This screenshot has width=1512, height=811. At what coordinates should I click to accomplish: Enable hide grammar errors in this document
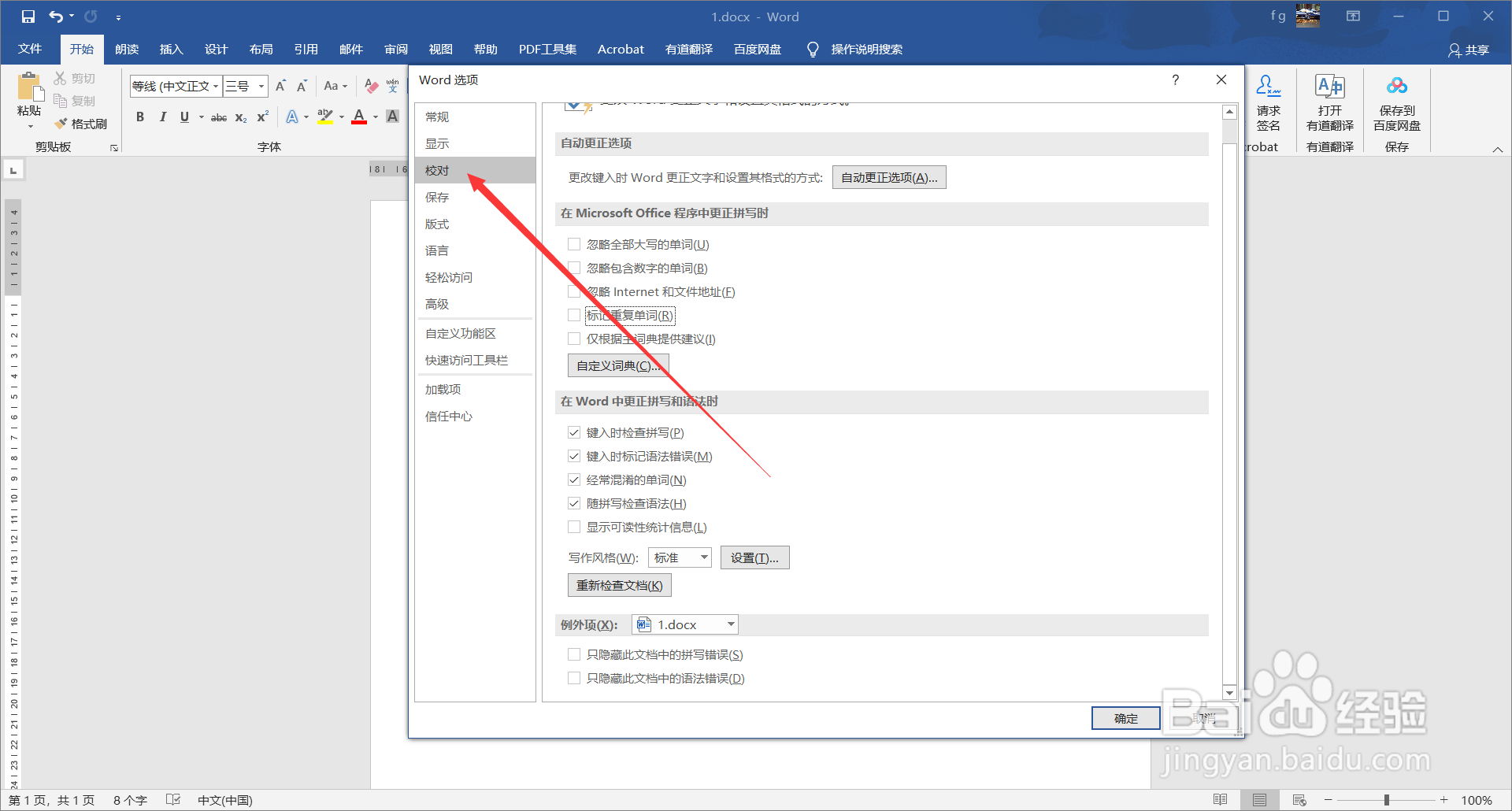(x=574, y=678)
